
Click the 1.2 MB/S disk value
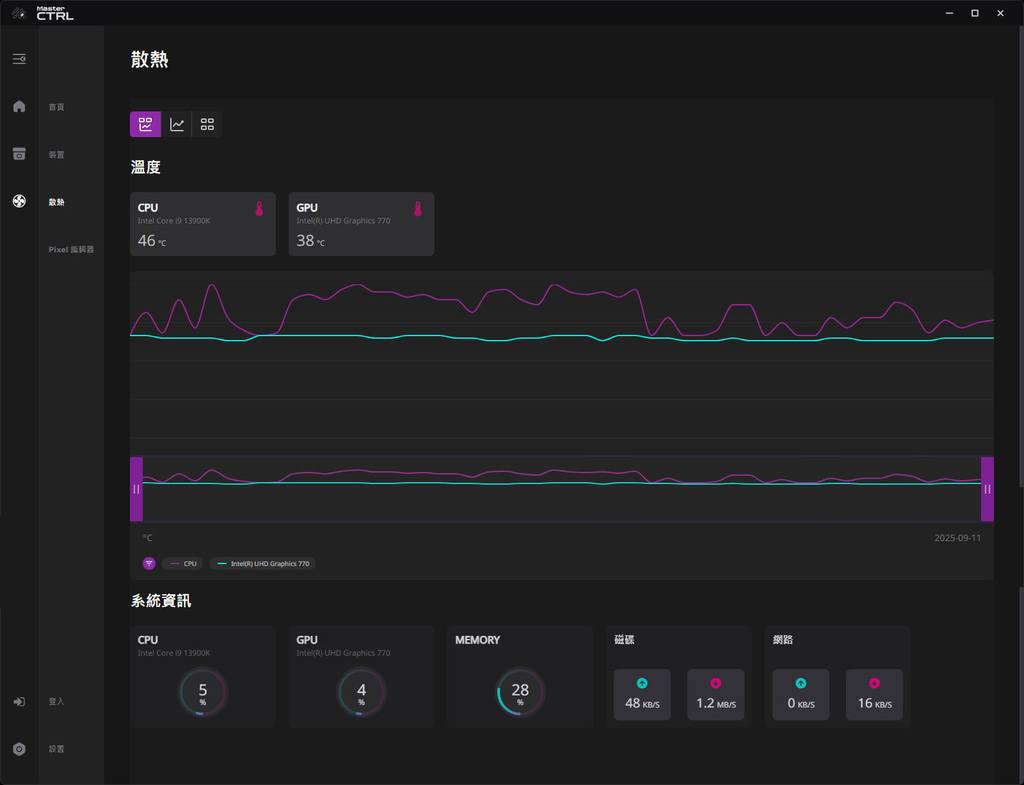pyautogui.click(x=716, y=703)
